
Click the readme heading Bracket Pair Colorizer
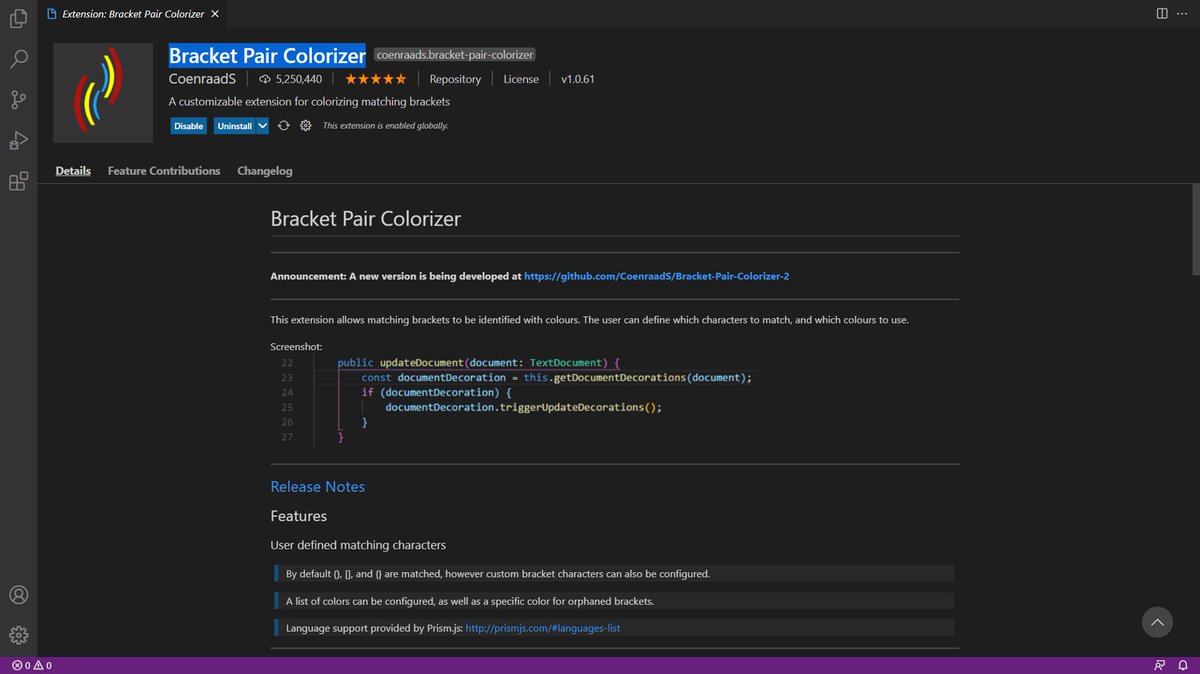pos(366,219)
